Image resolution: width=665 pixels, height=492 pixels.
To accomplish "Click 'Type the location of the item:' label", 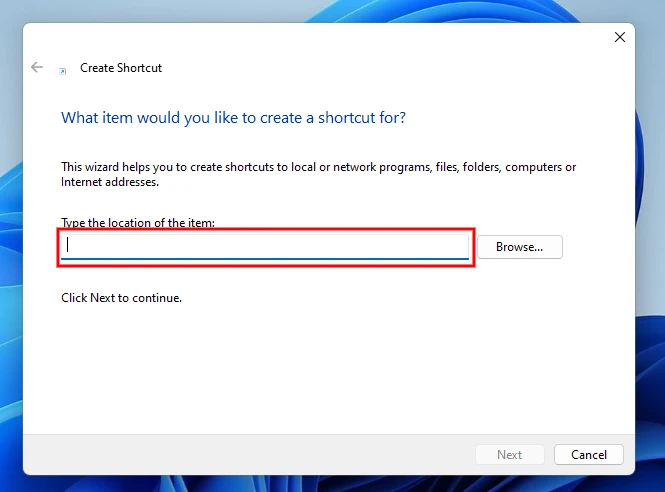I will (138, 223).
